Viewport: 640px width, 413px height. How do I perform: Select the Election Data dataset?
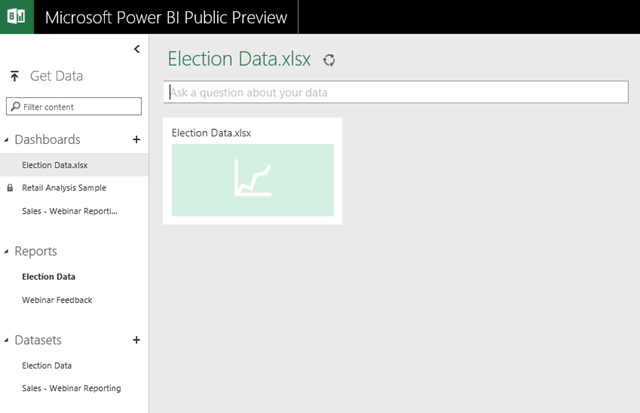(x=47, y=366)
